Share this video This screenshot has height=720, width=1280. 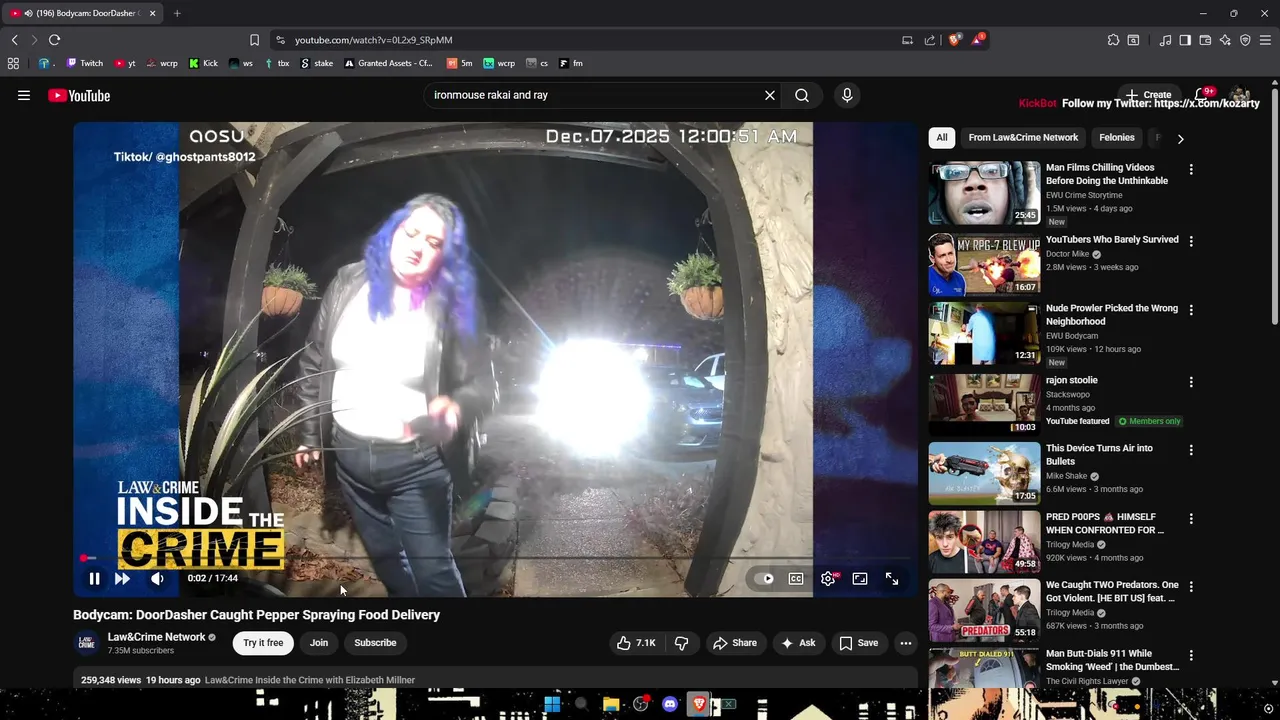[735, 643]
